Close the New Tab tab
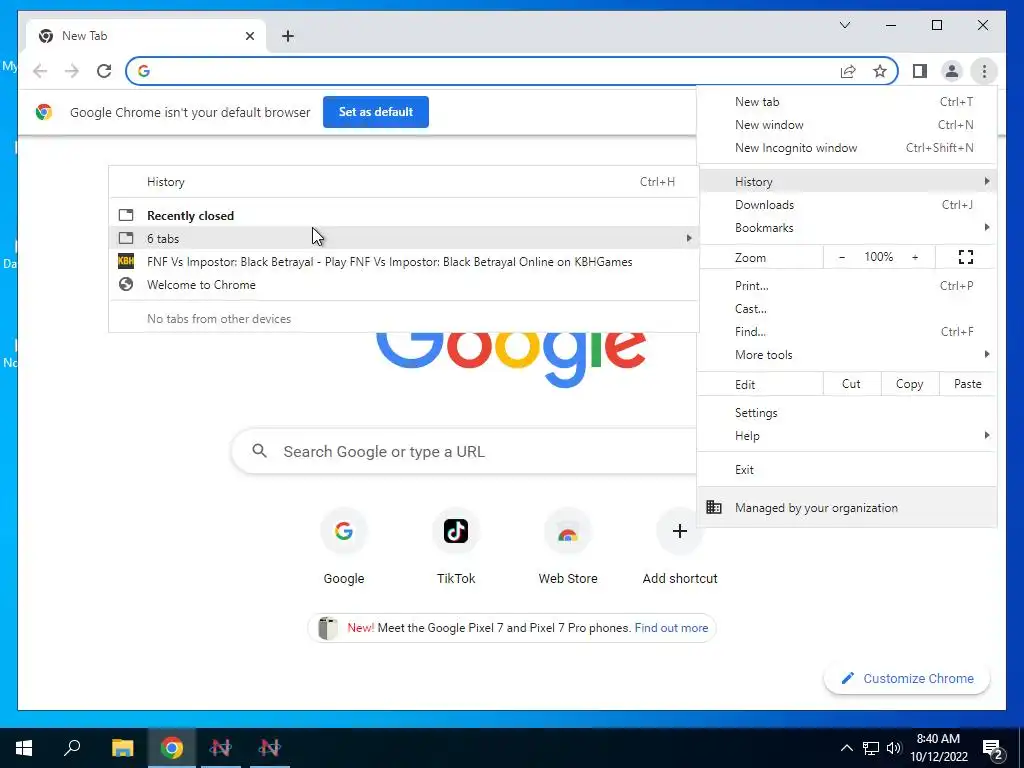Image resolution: width=1024 pixels, height=768 pixels. (x=249, y=36)
